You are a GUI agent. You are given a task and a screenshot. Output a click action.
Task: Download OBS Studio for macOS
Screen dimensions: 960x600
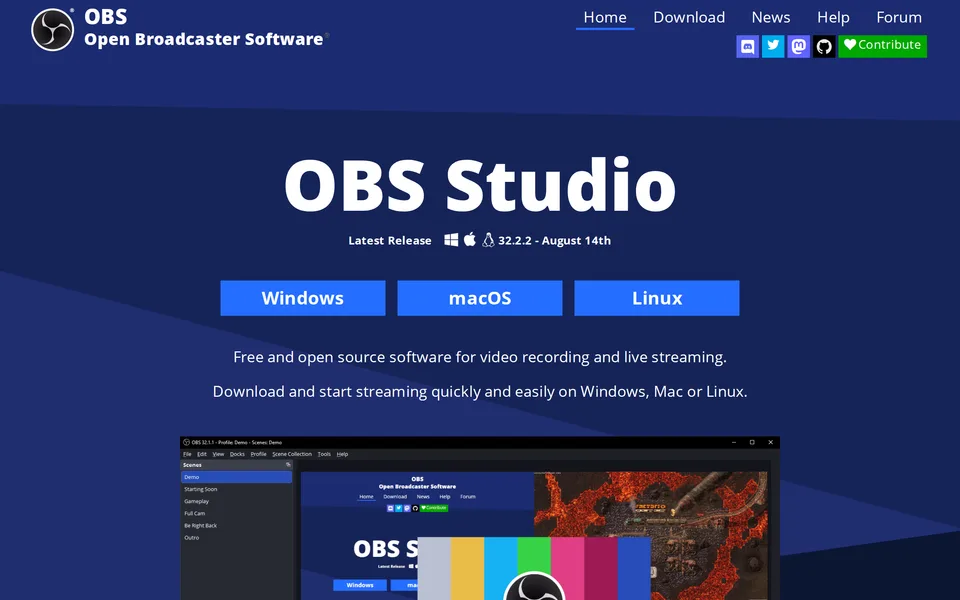click(480, 298)
